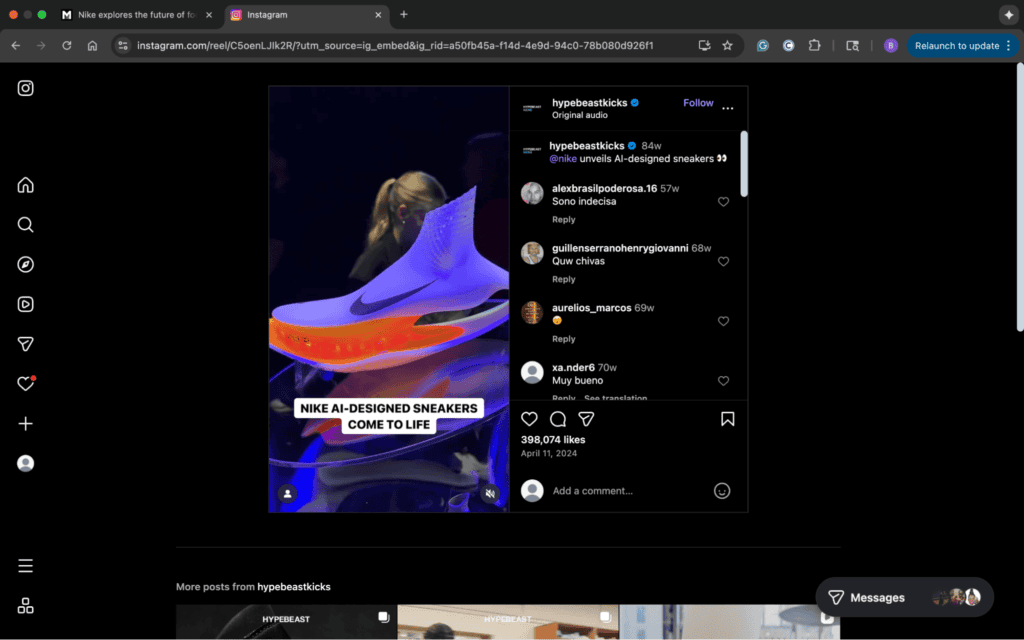Open Notifications heart icon in sidebar
The height and width of the screenshot is (640, 1024).
click(x=25, y=383)
